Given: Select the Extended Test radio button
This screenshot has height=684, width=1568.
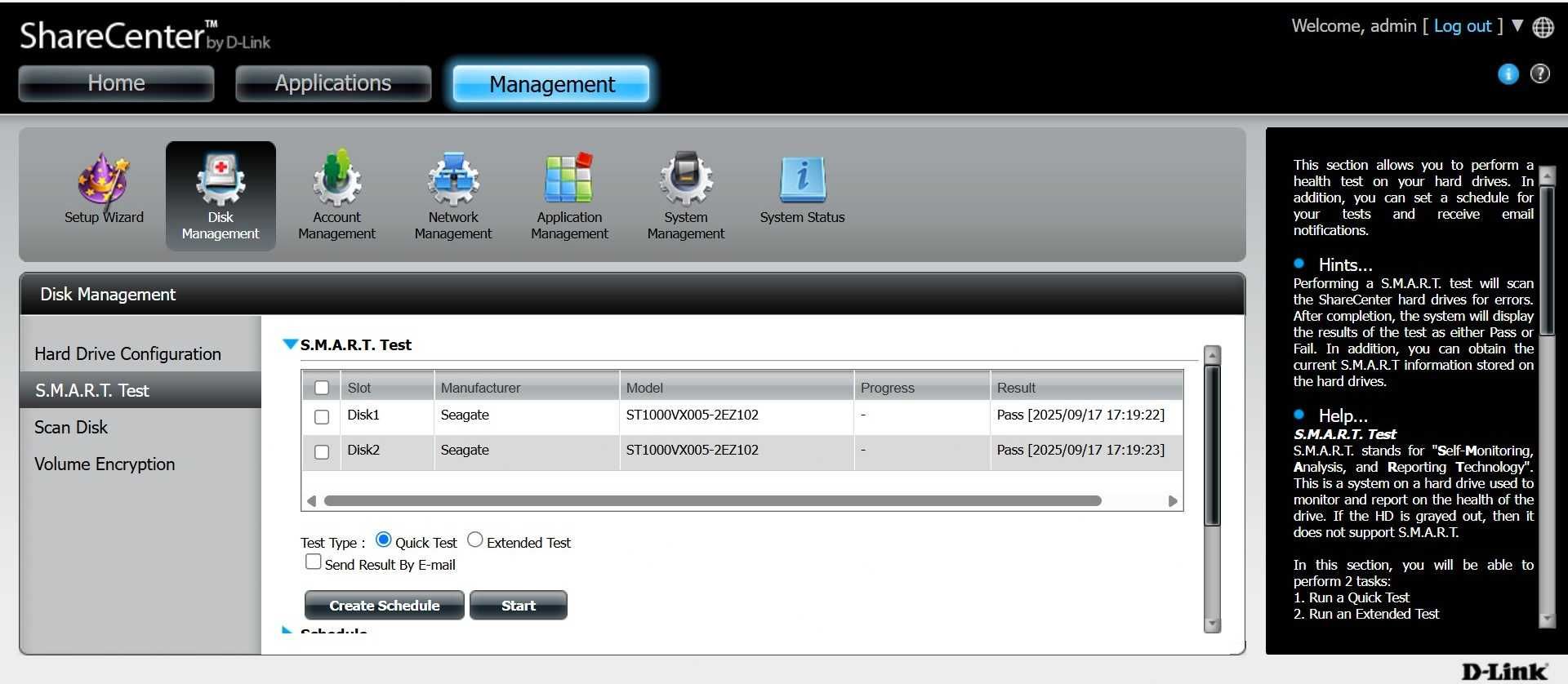Looking at the screenshot, I should (474, 540).
